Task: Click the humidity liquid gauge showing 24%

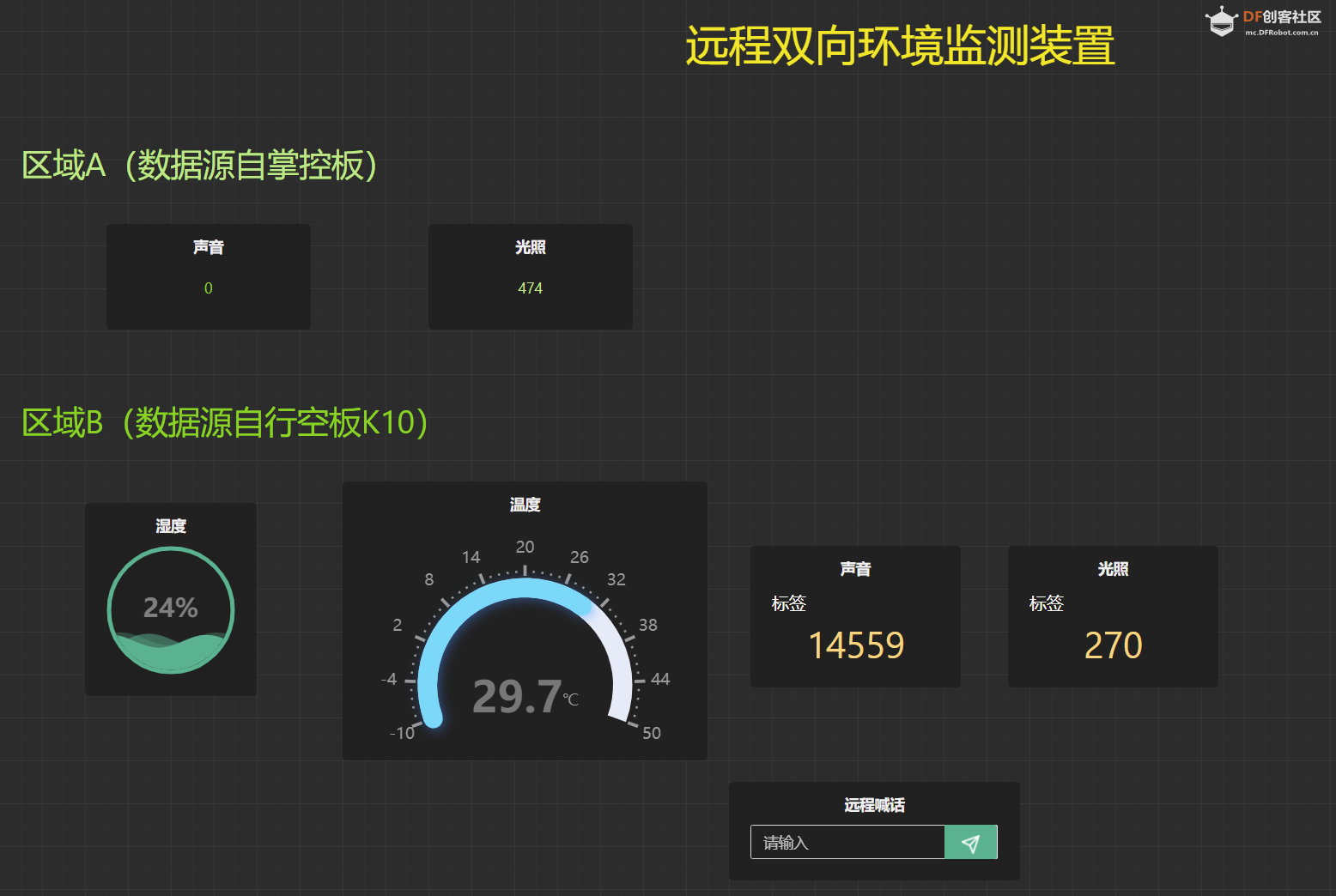Action: point(171,610)
